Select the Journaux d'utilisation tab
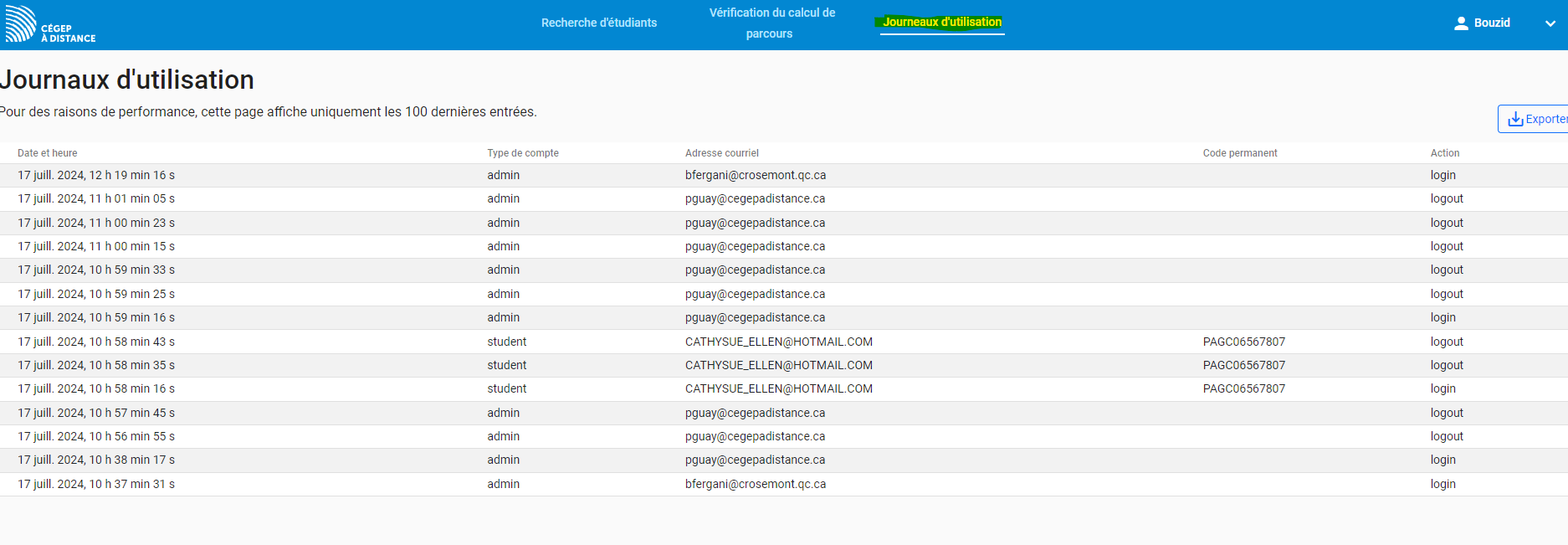This screenshot has width=1568, height=545. tap(941, 23)
